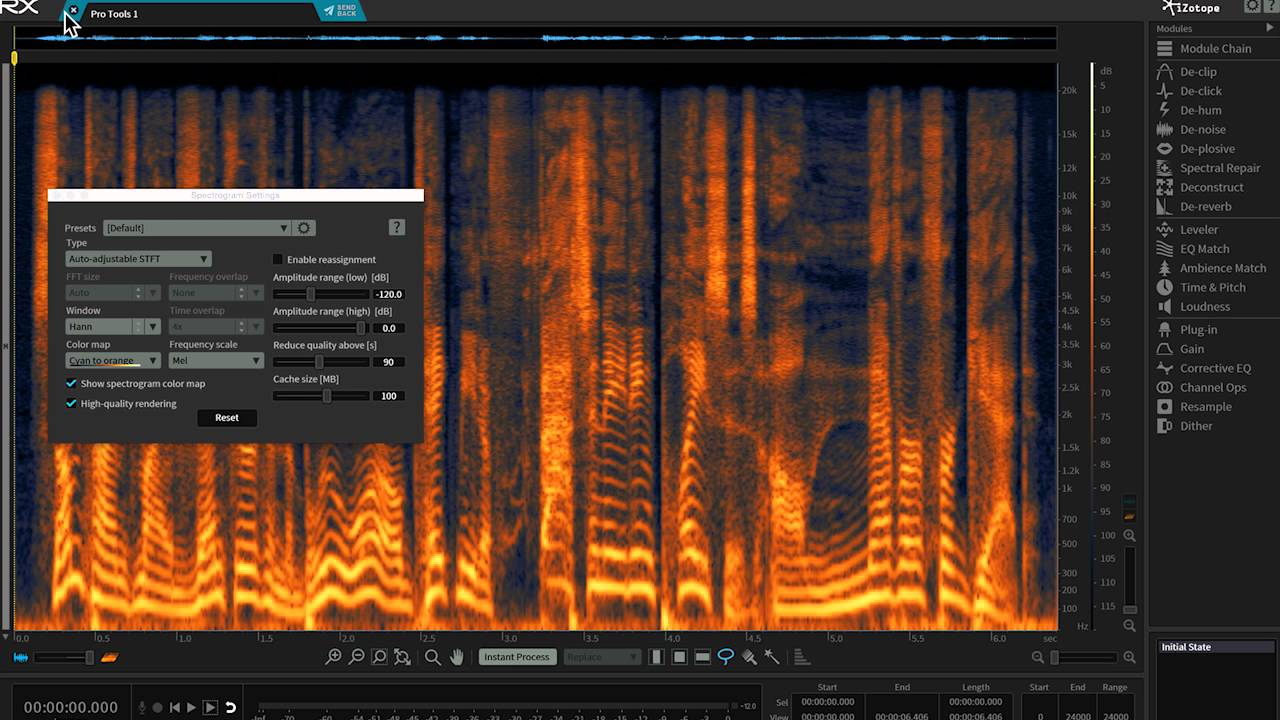Click the zoom in magnifier icon
This screenshot has height=720, width=1280.
click(x=334, y=657)
